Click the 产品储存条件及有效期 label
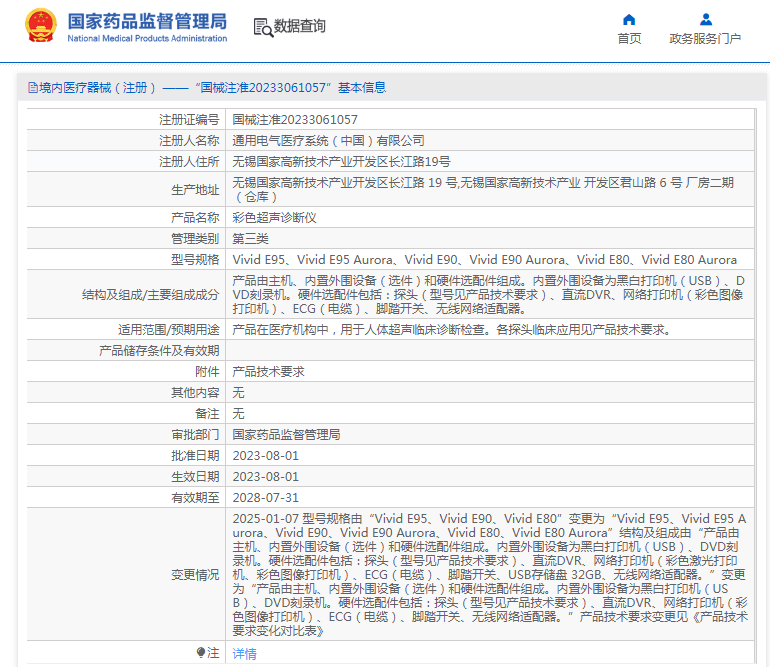 (x=159, y=351)
